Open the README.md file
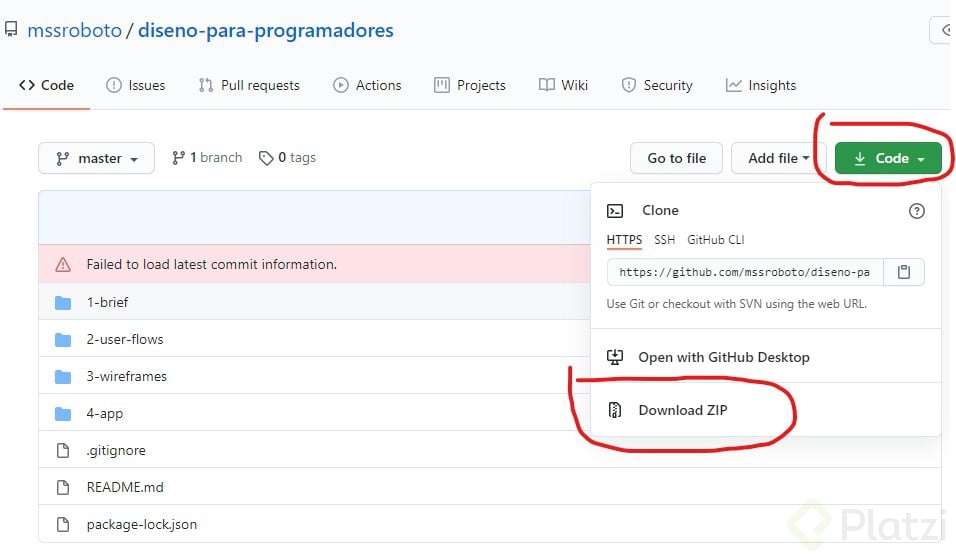Viewport: 956px width, 557px height. tap(125, 488)
